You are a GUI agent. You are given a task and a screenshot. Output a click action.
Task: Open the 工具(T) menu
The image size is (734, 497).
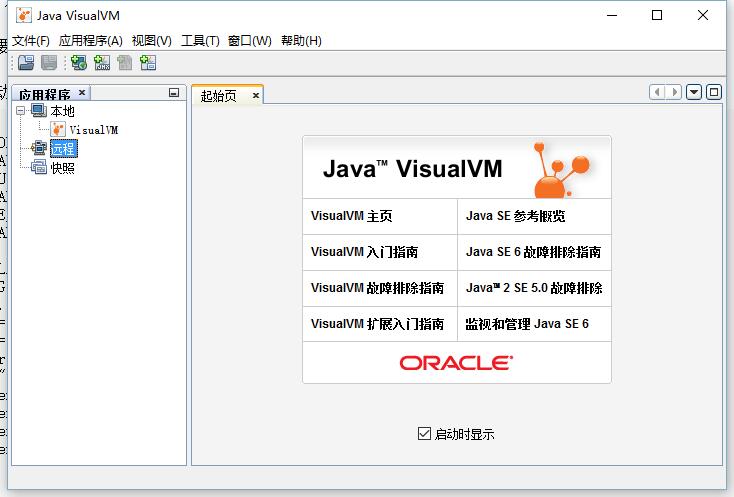(200, 41)
